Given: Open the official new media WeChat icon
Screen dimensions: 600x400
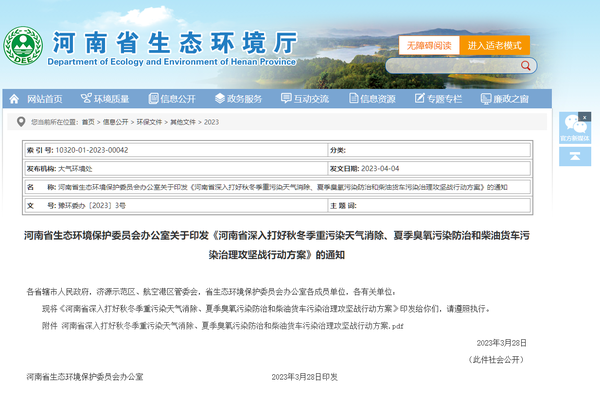Looking at the screenshot, I should click(574, 124).
